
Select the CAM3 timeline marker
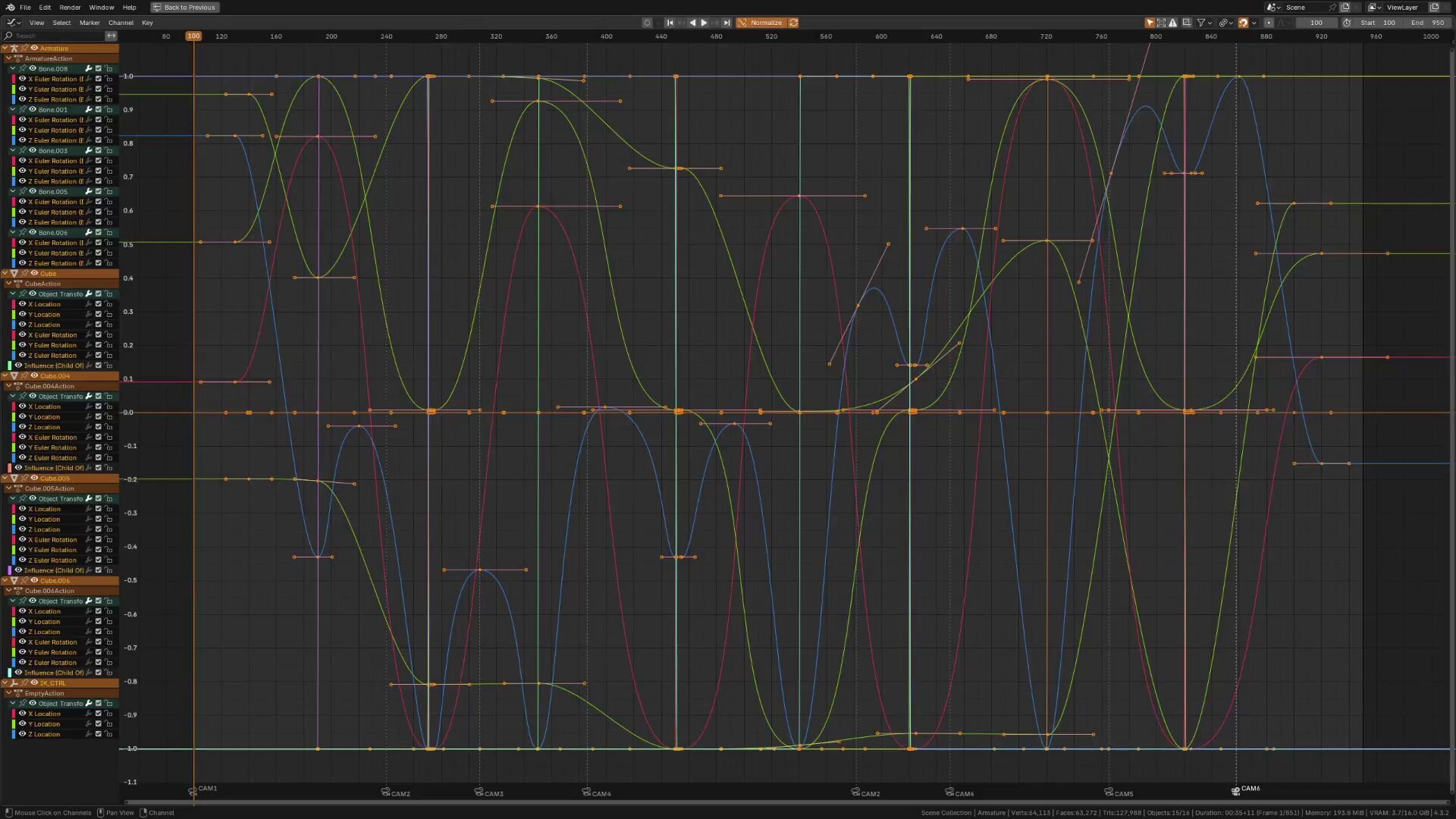click(489, 792)
